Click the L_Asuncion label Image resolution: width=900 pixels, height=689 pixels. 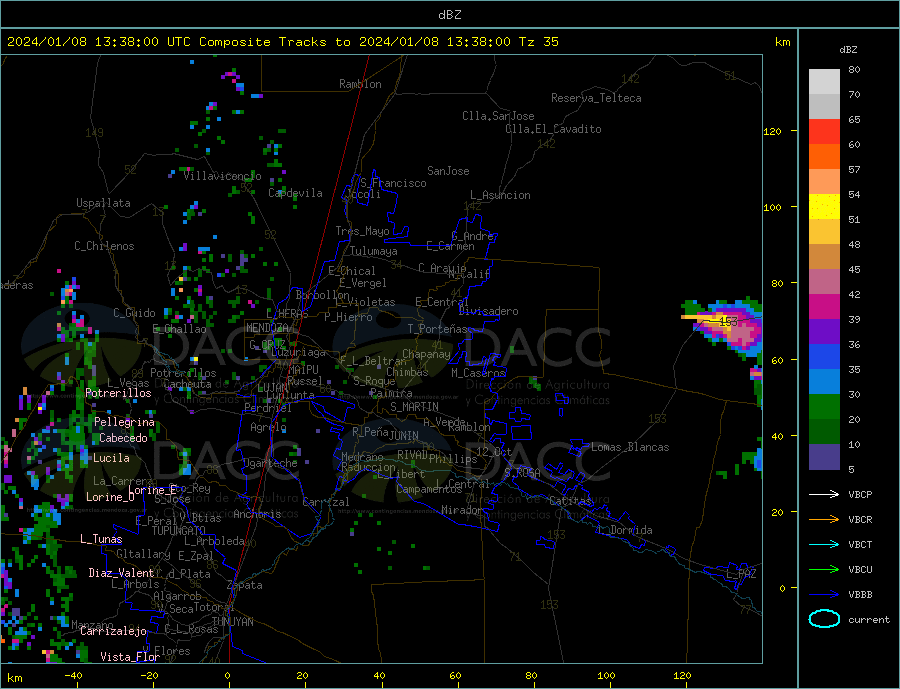pos(501,195)
